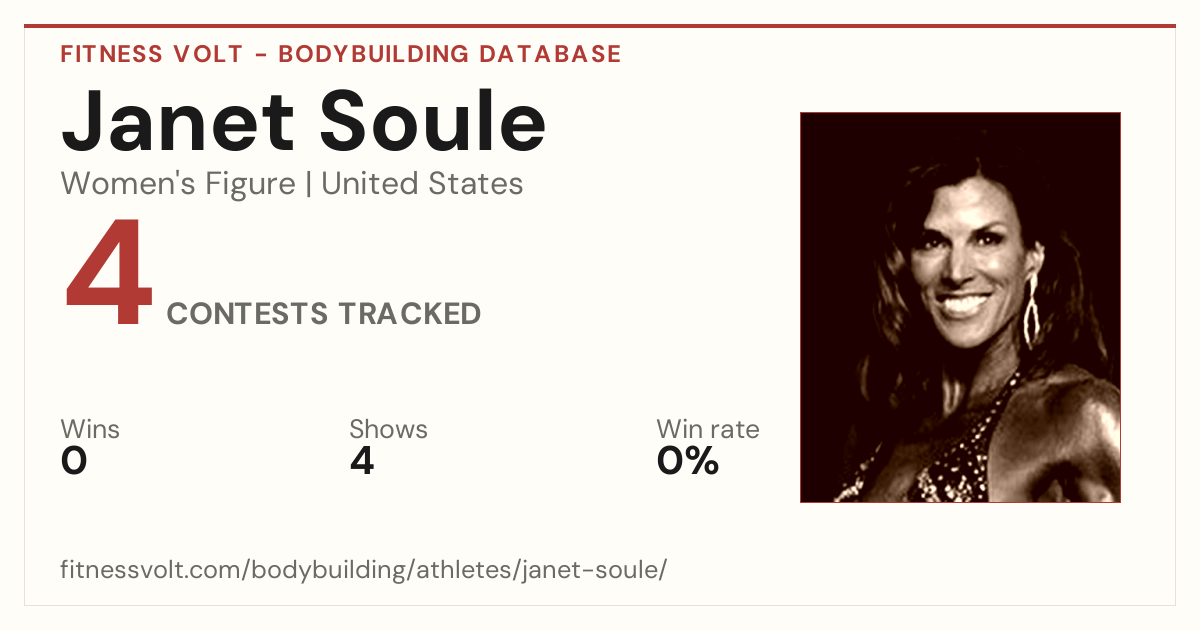
Task: Click the Fitness Volt Bodybuilding Database header
Action: (x=341, y=54)
